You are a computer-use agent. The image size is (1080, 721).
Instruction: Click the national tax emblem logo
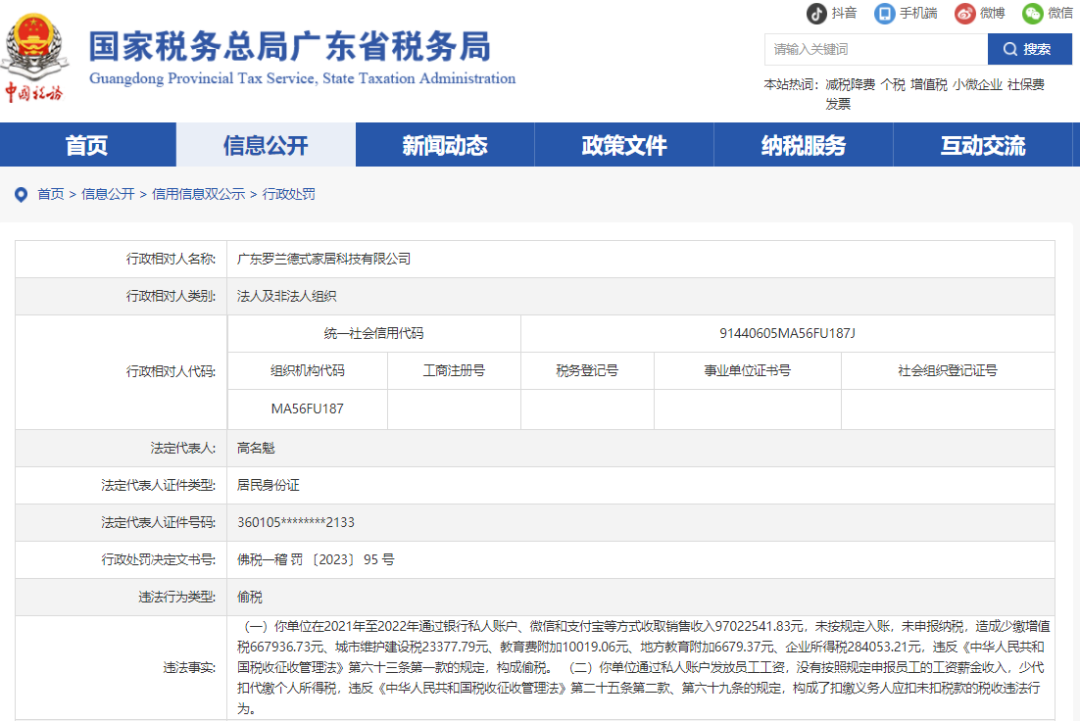pyautogui.click(x=34, y=58)
